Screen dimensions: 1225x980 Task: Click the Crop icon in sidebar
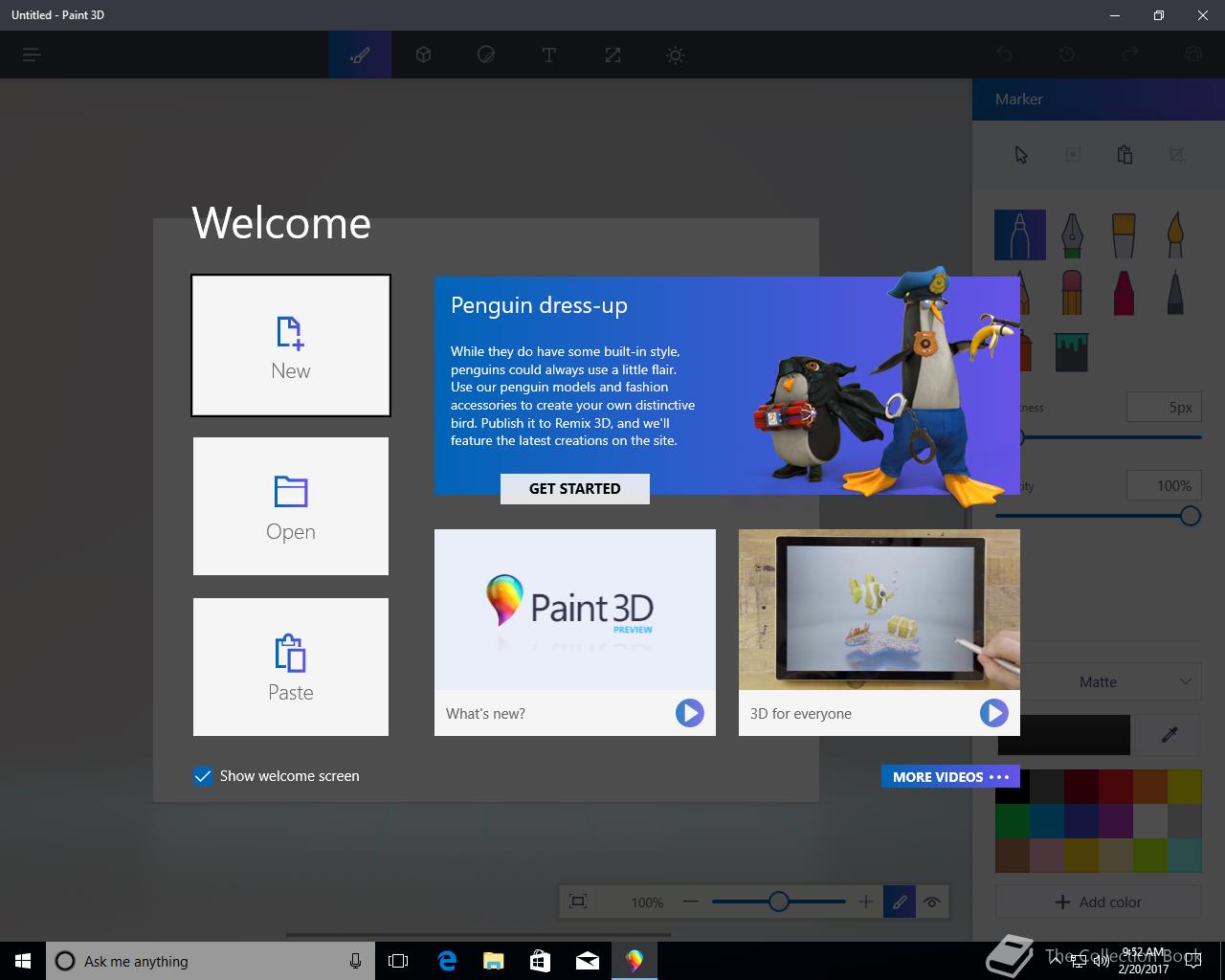(x=1176, y=155)
